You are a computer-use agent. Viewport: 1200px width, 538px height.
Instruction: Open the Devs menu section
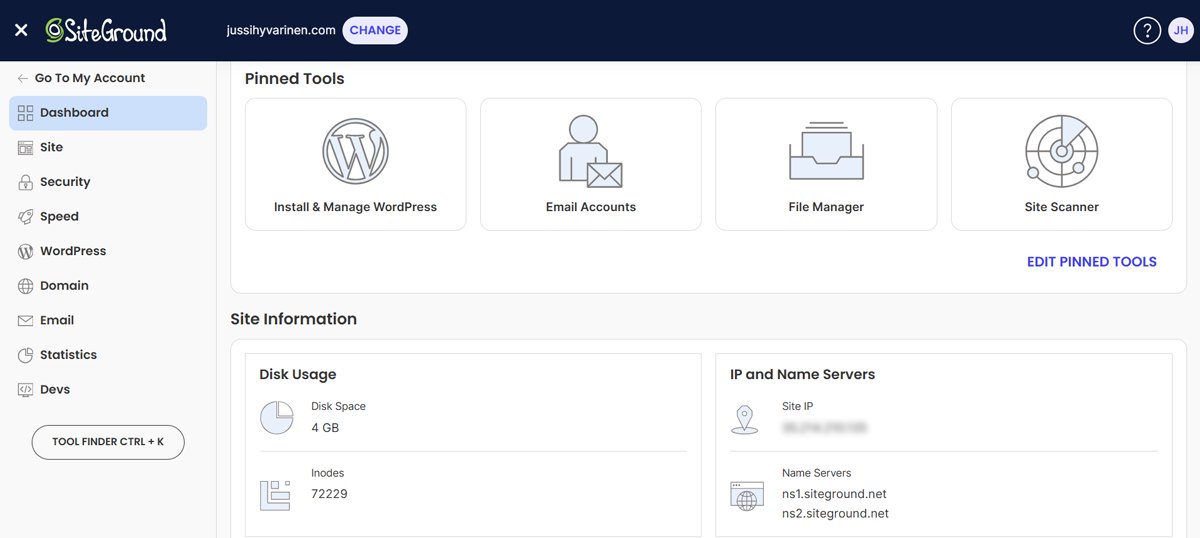coord(108,390)
